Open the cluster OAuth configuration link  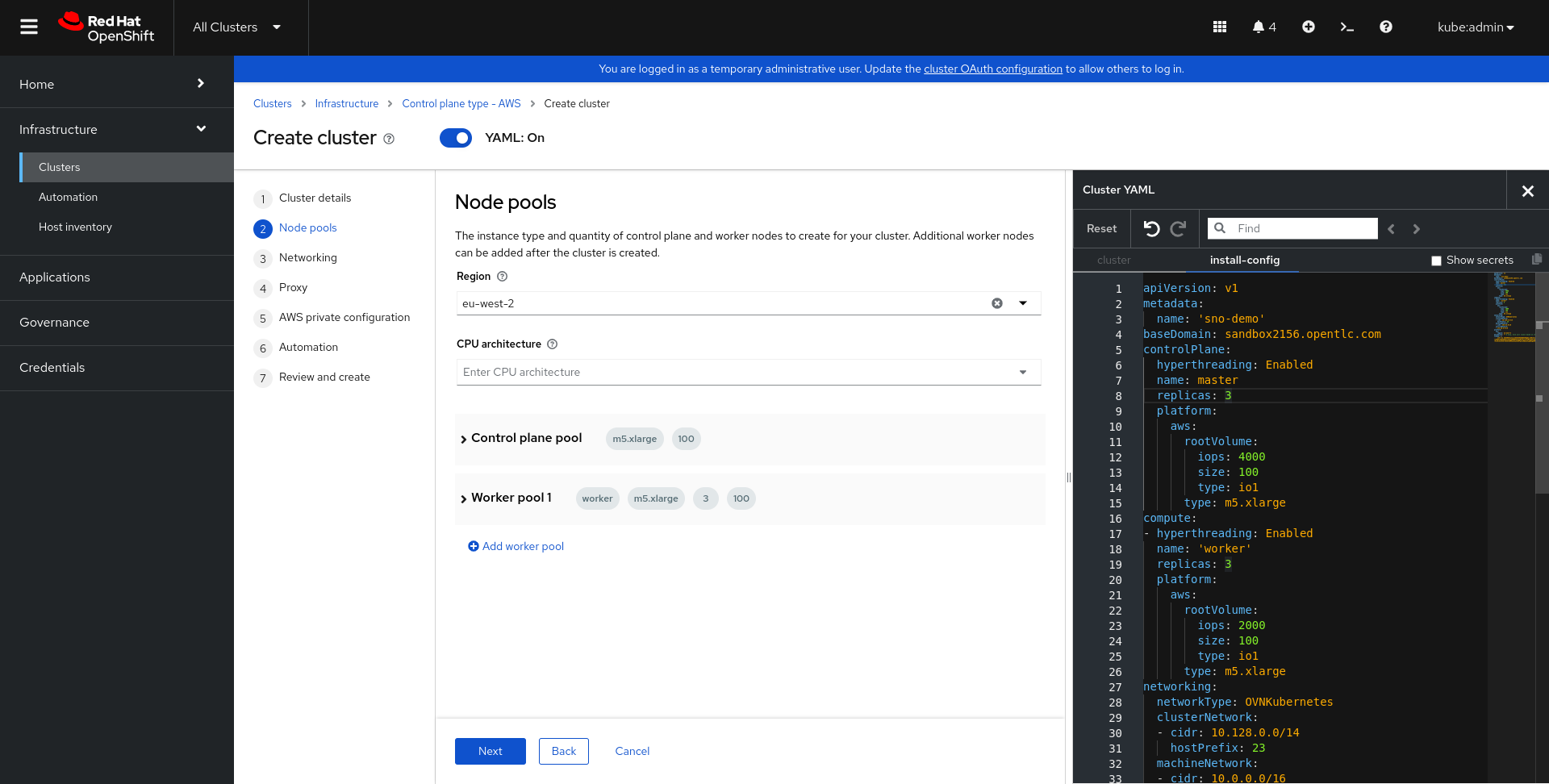(x=993, y=69)
